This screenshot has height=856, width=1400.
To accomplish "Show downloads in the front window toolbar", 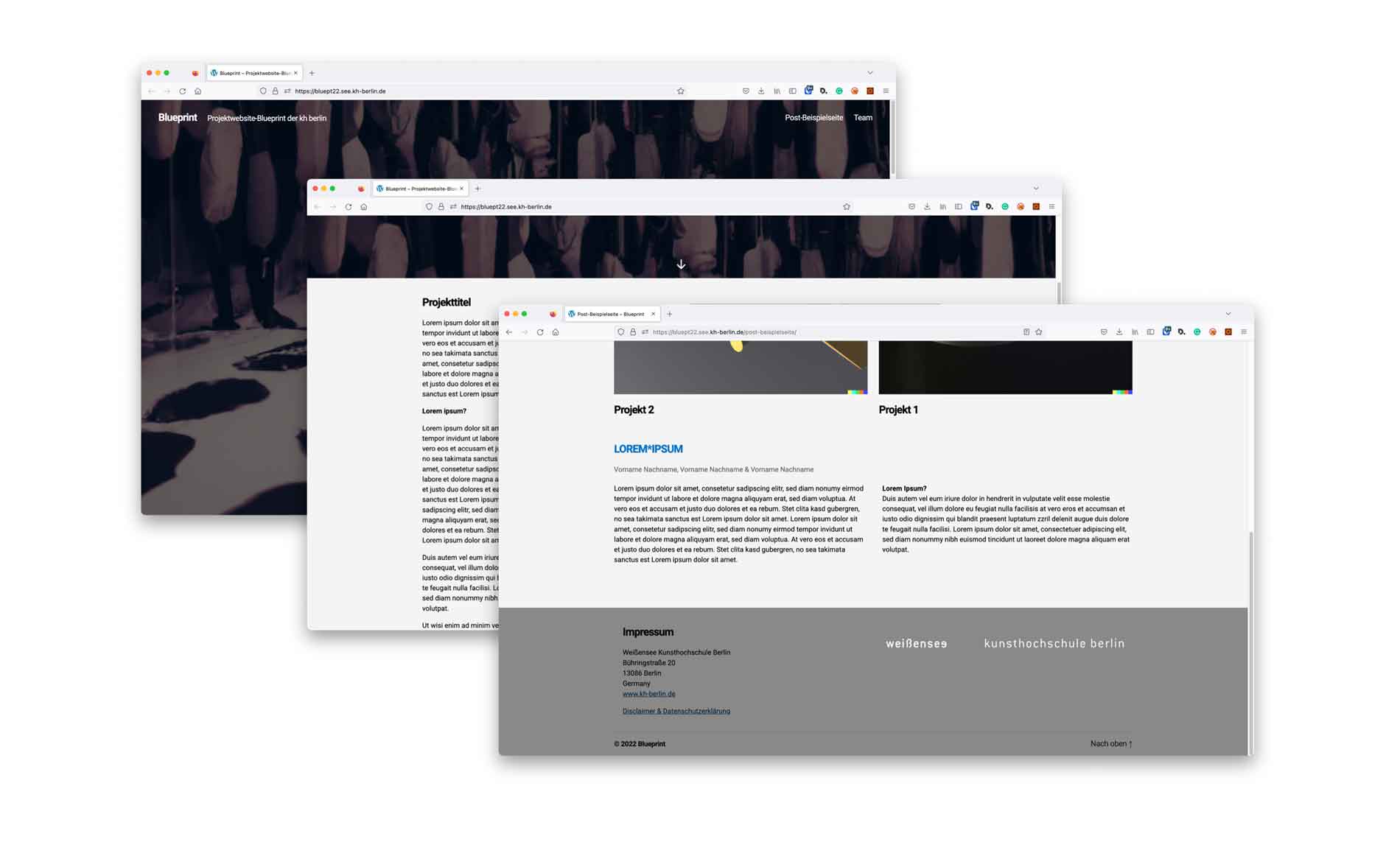I will tap(1119, 332).
